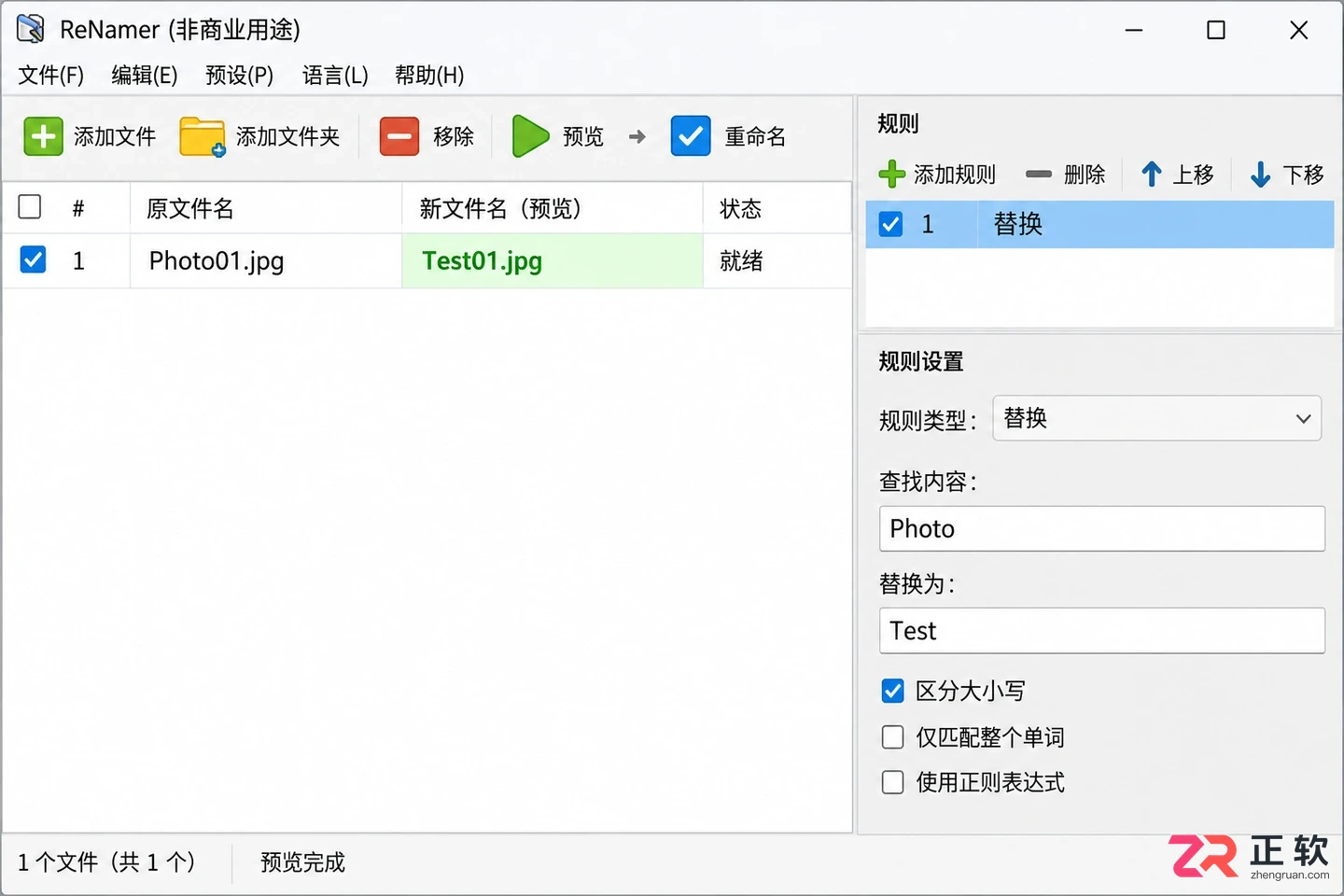The width and height of the screenshot is (1344, 896).
Task: Open the 编辑(E) menu
Action: 145,75
